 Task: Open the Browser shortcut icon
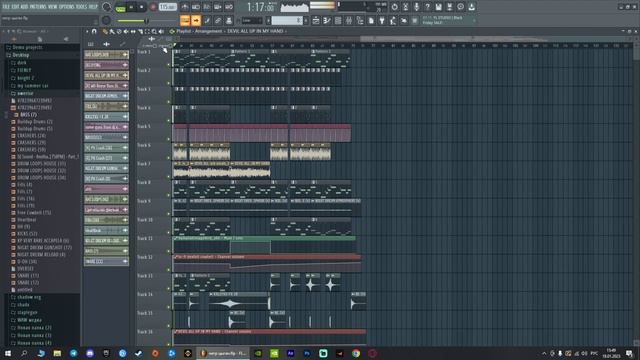[x=360, y=20]
